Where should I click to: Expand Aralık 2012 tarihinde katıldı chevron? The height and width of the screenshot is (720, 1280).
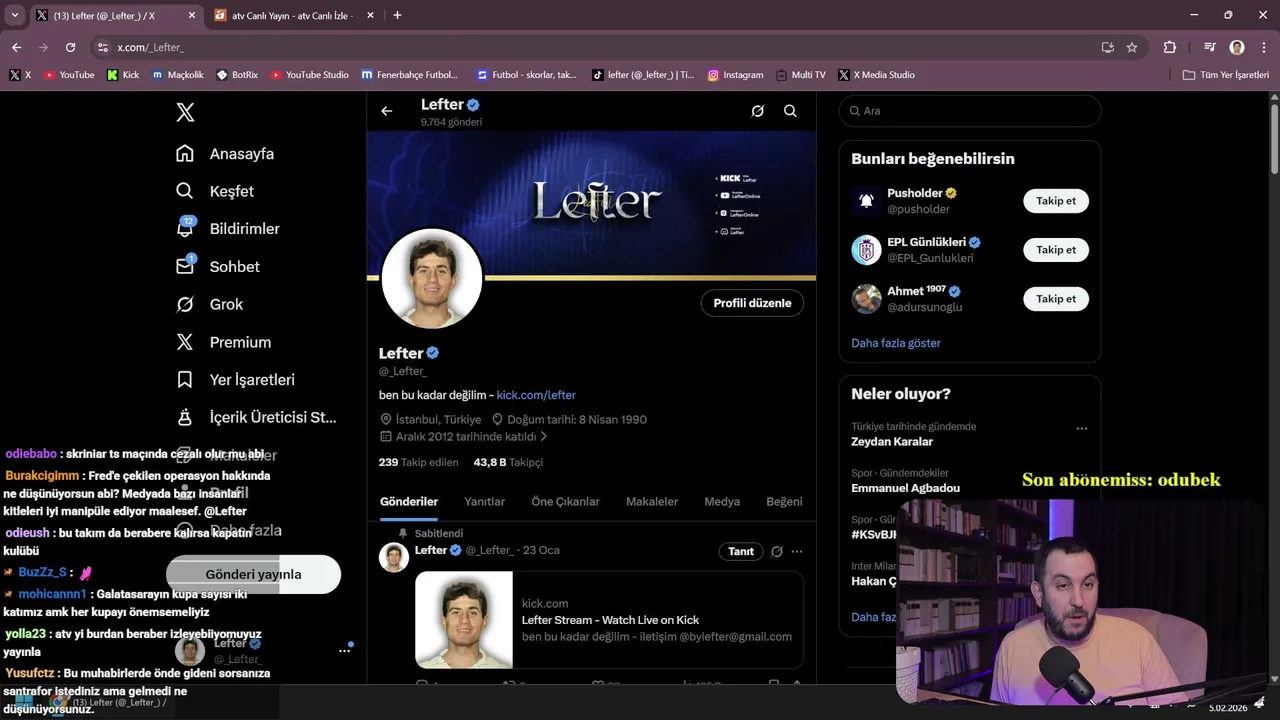[544, 437]
